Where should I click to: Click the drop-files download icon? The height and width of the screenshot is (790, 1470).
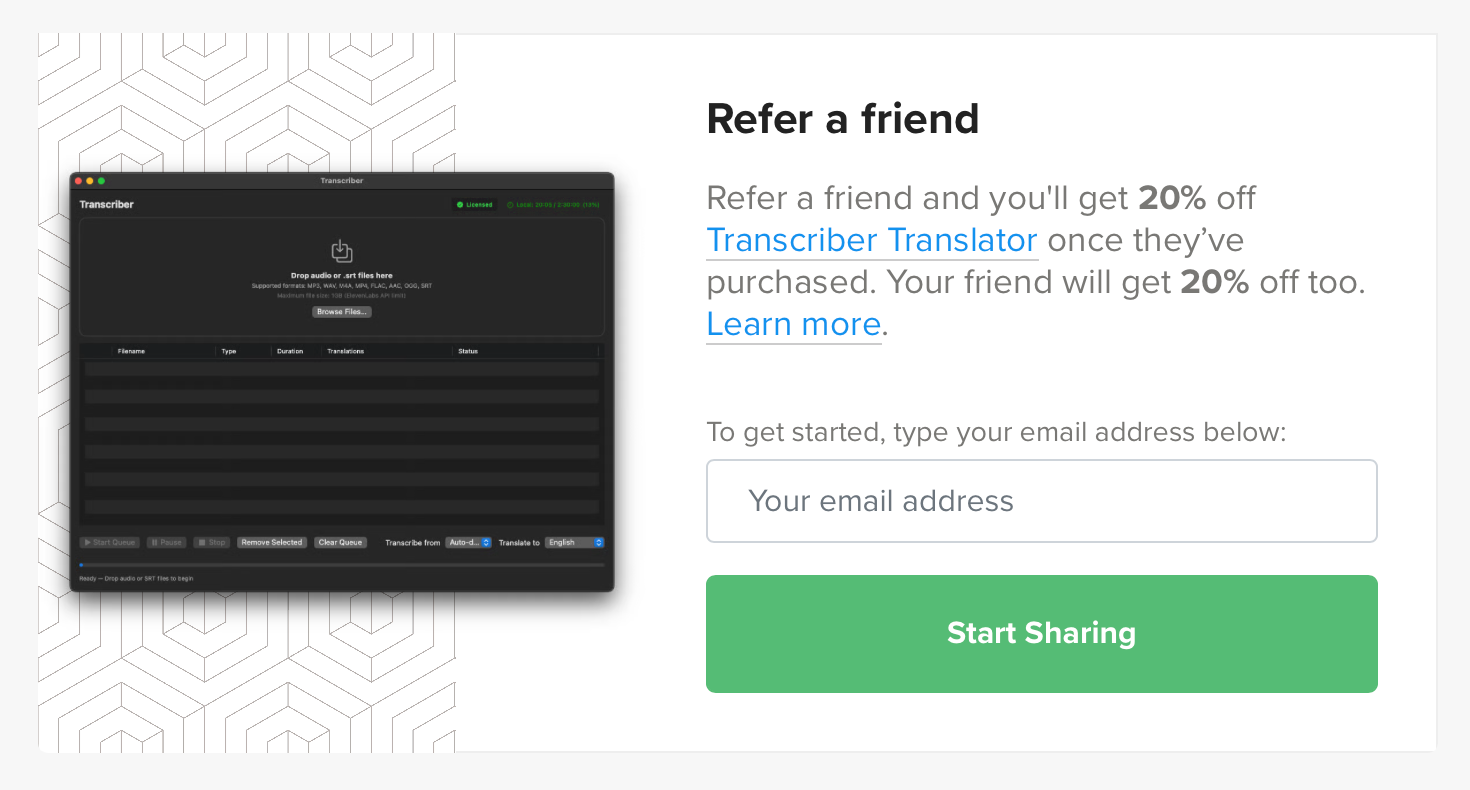tap(342, 251)
